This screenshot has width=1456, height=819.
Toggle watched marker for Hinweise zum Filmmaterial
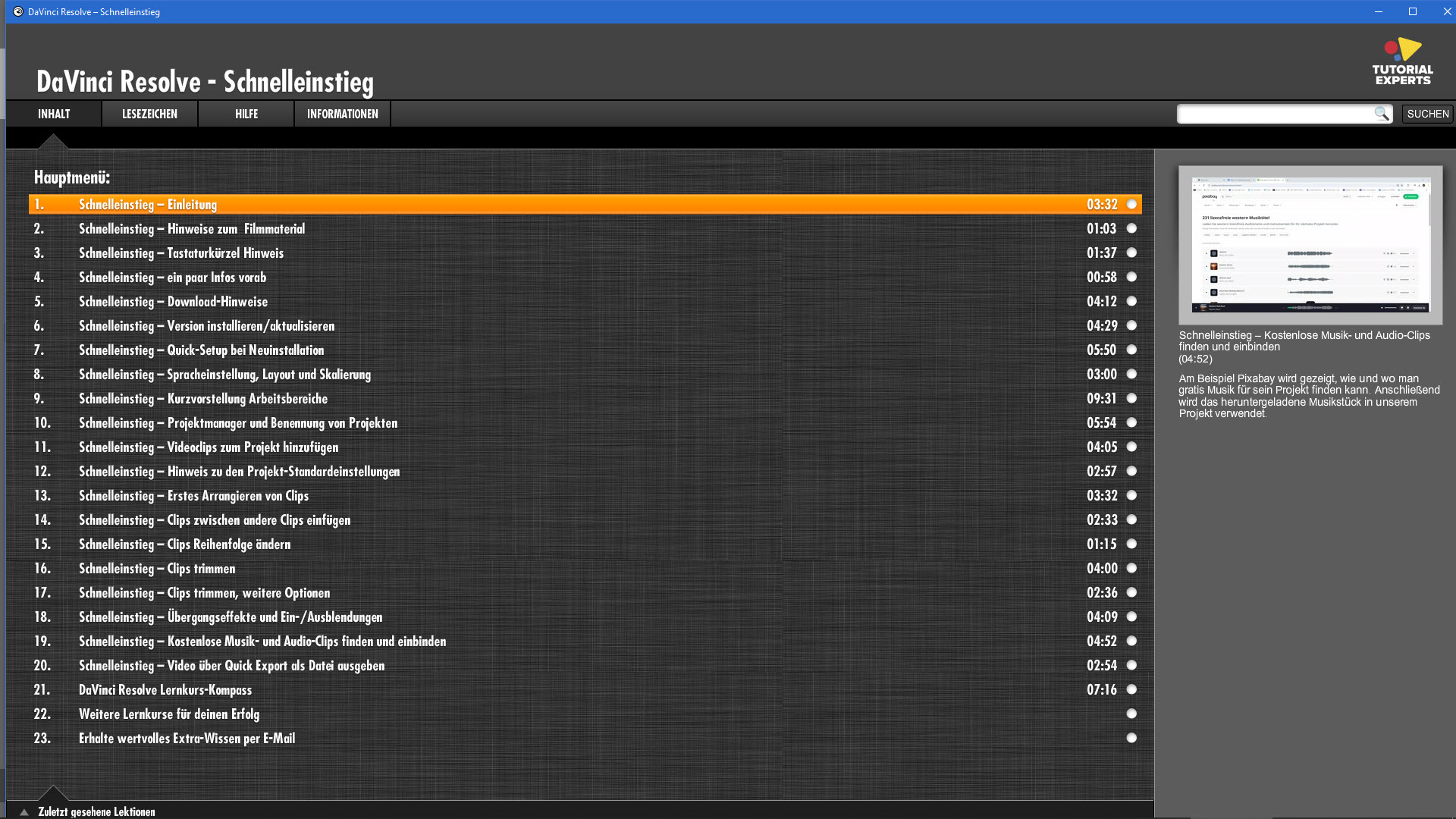coord(1131,228)
